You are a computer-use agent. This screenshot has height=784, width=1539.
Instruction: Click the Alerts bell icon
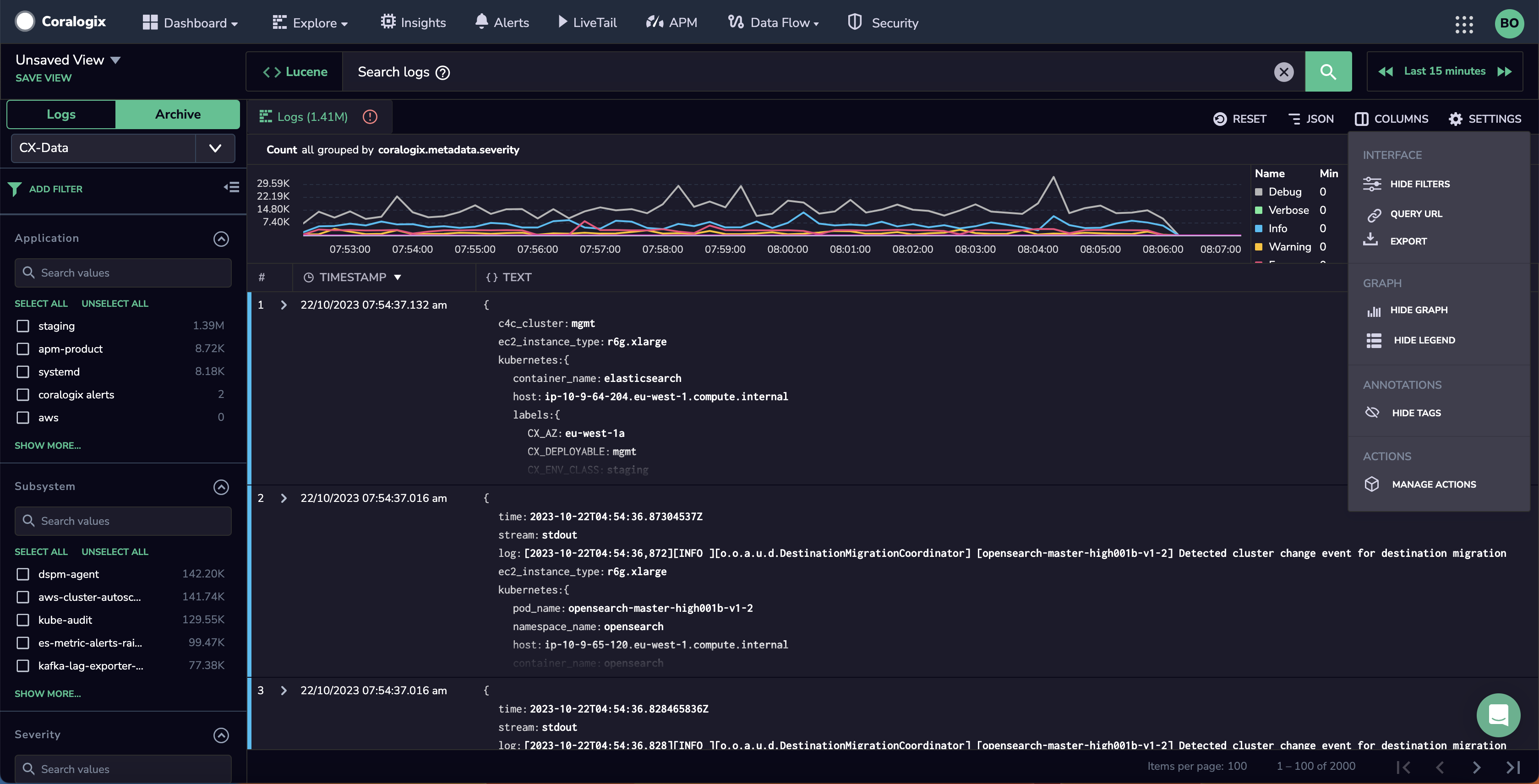(480, 22)
